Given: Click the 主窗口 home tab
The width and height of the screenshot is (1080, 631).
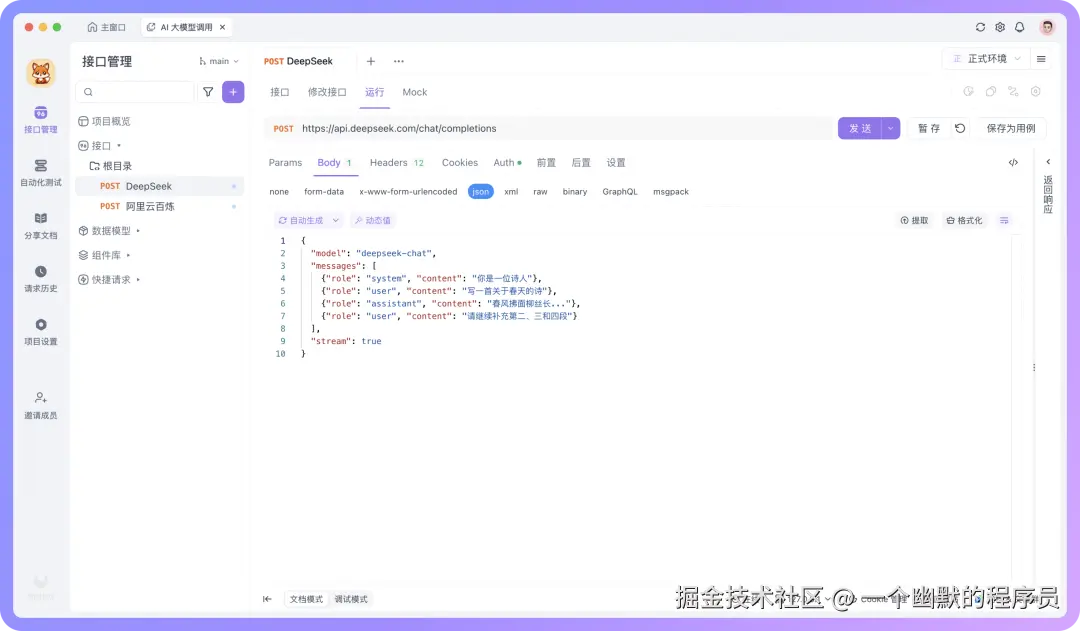Looking at the screenshot, I should pyautogui.click(x=107, y=27).
